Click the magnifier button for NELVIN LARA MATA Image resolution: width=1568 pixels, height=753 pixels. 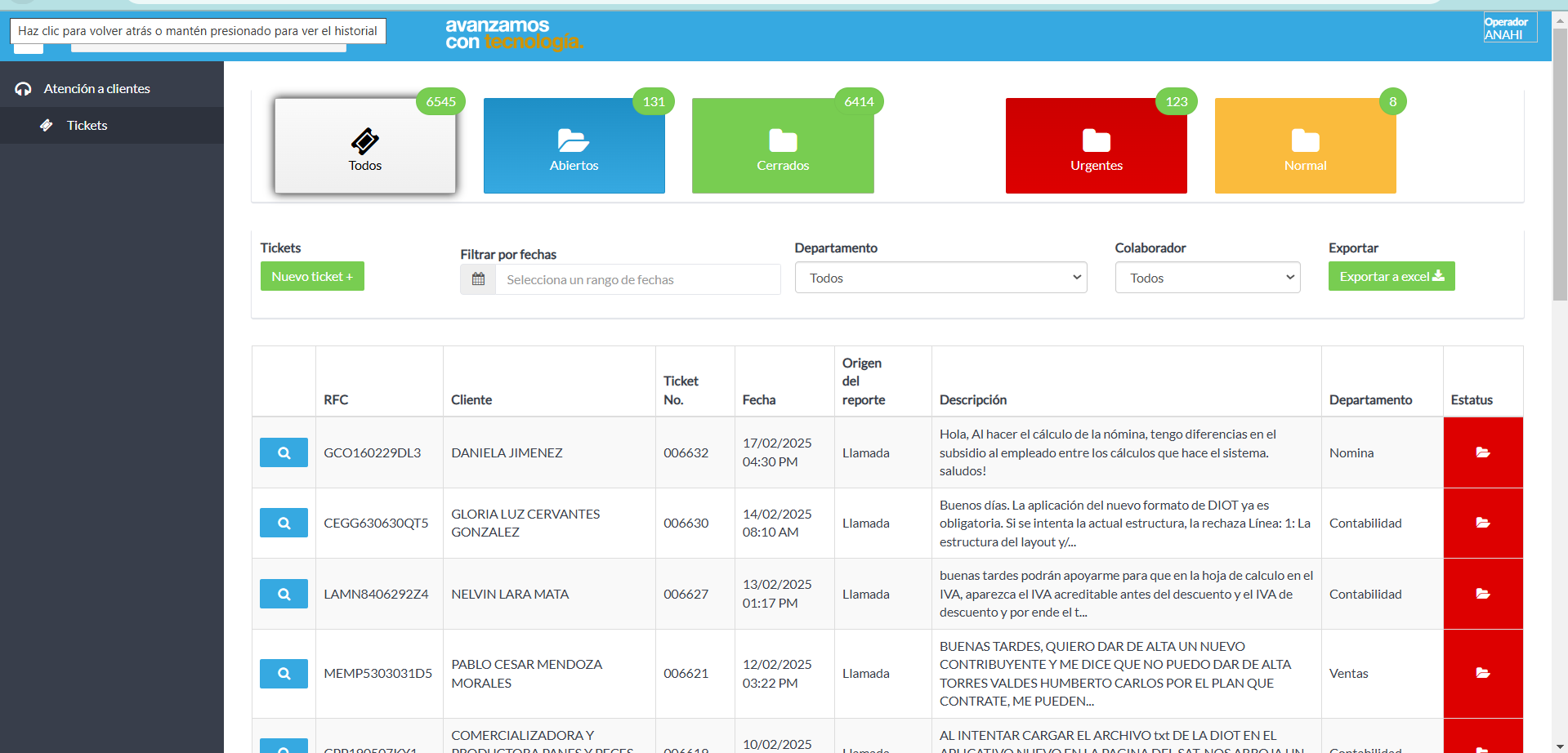(284, 594)
